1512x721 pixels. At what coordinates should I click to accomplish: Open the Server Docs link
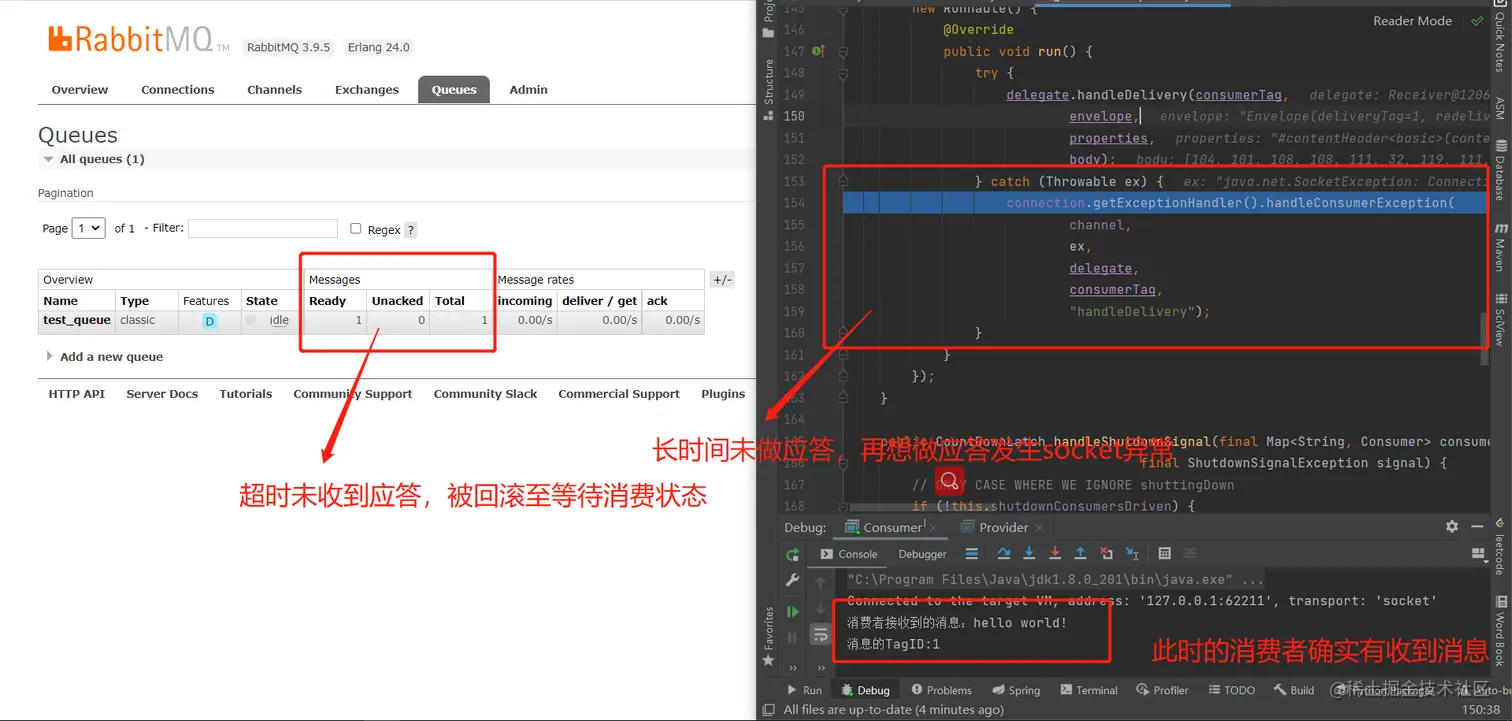point(161,393)
